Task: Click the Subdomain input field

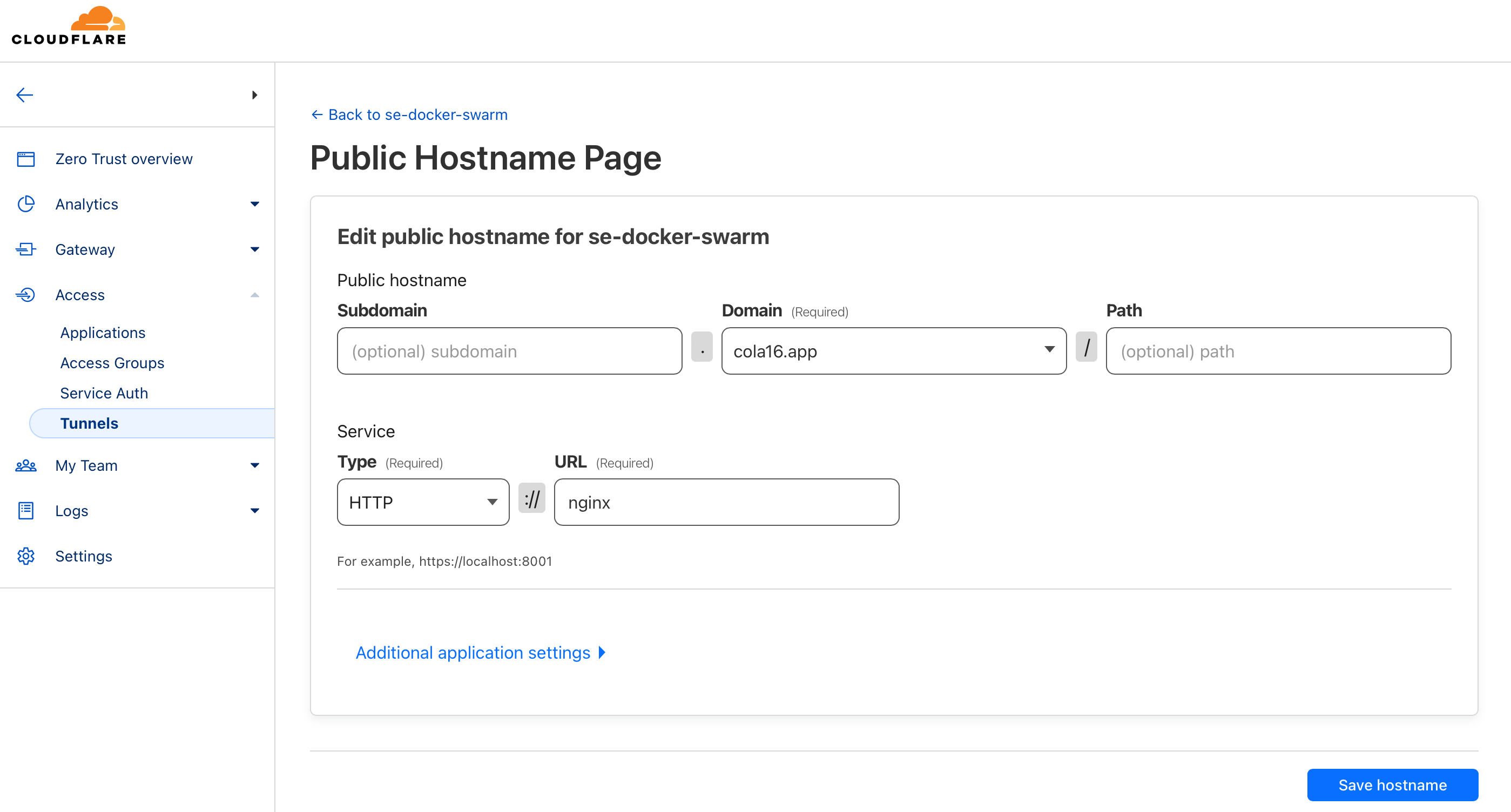Action: coord(509,351)
